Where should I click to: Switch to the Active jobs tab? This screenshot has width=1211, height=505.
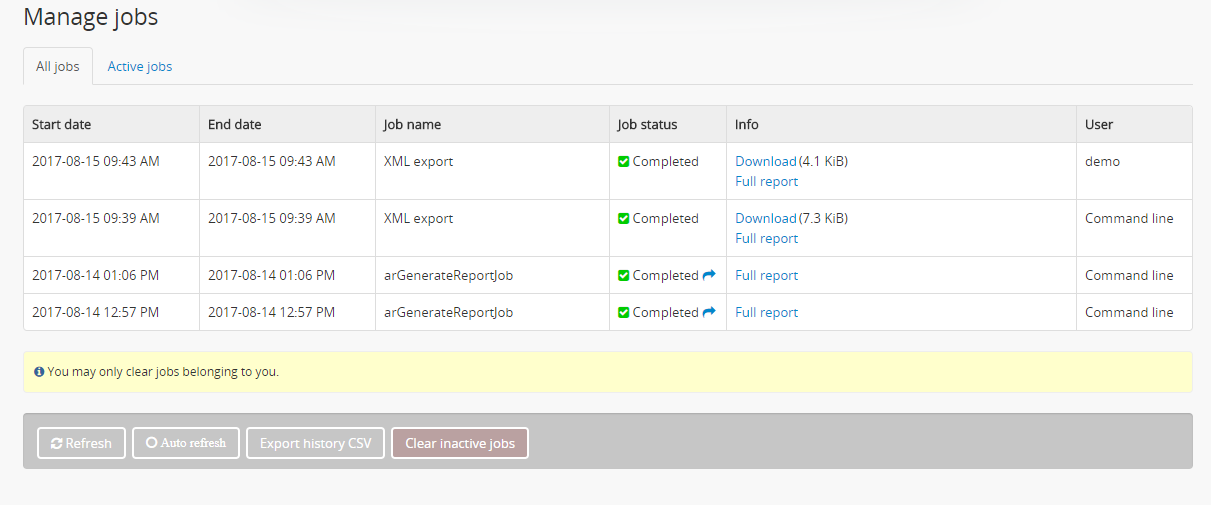[x=140, y=67]
